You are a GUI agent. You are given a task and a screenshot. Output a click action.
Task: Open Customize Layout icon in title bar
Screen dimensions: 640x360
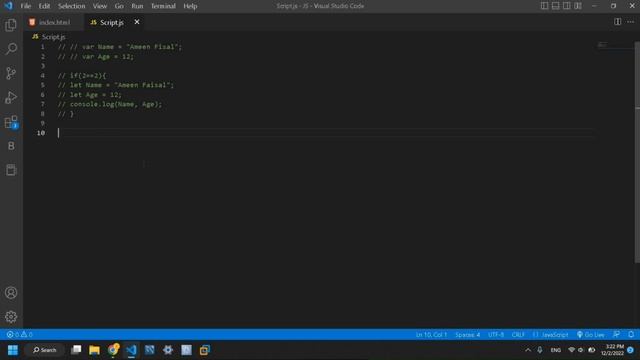(x=578, y=6)
